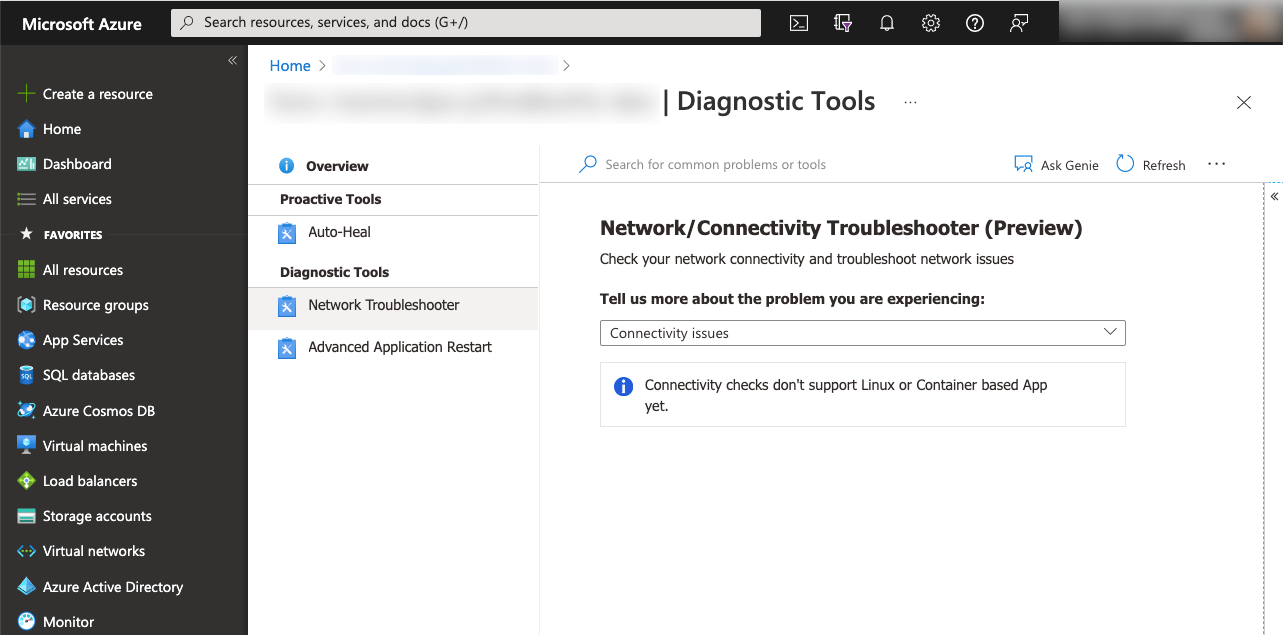The width and height of the screenshot is (1283, 635).
Task: Click the Resource groups cube icon
Action: pos(26,305)
